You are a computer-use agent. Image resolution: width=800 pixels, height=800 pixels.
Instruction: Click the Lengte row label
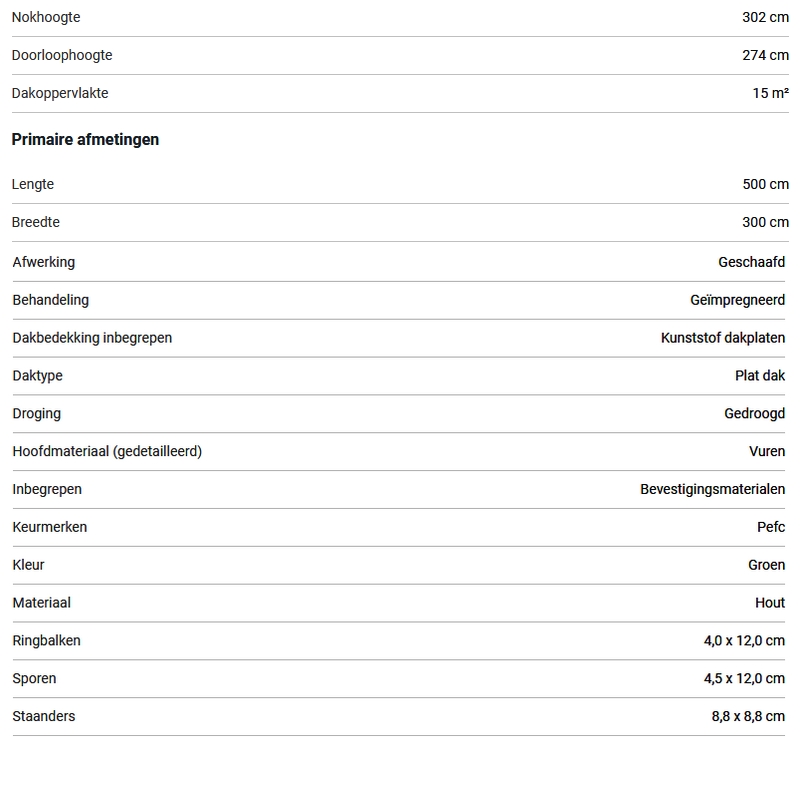[33, 185]
